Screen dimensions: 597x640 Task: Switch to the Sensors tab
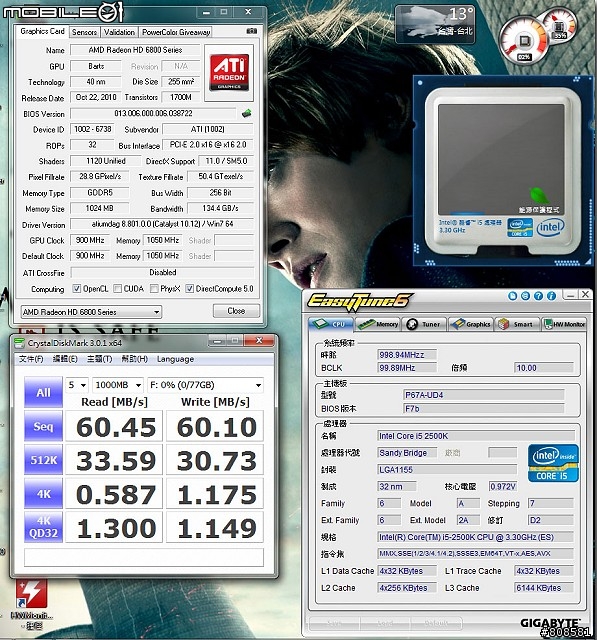coord(84,32)
